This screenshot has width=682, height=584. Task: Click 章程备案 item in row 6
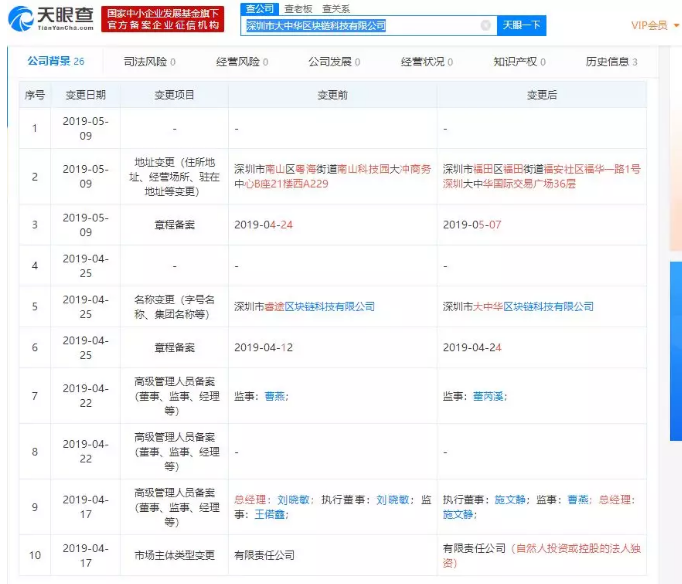click(x=174, y=347)
